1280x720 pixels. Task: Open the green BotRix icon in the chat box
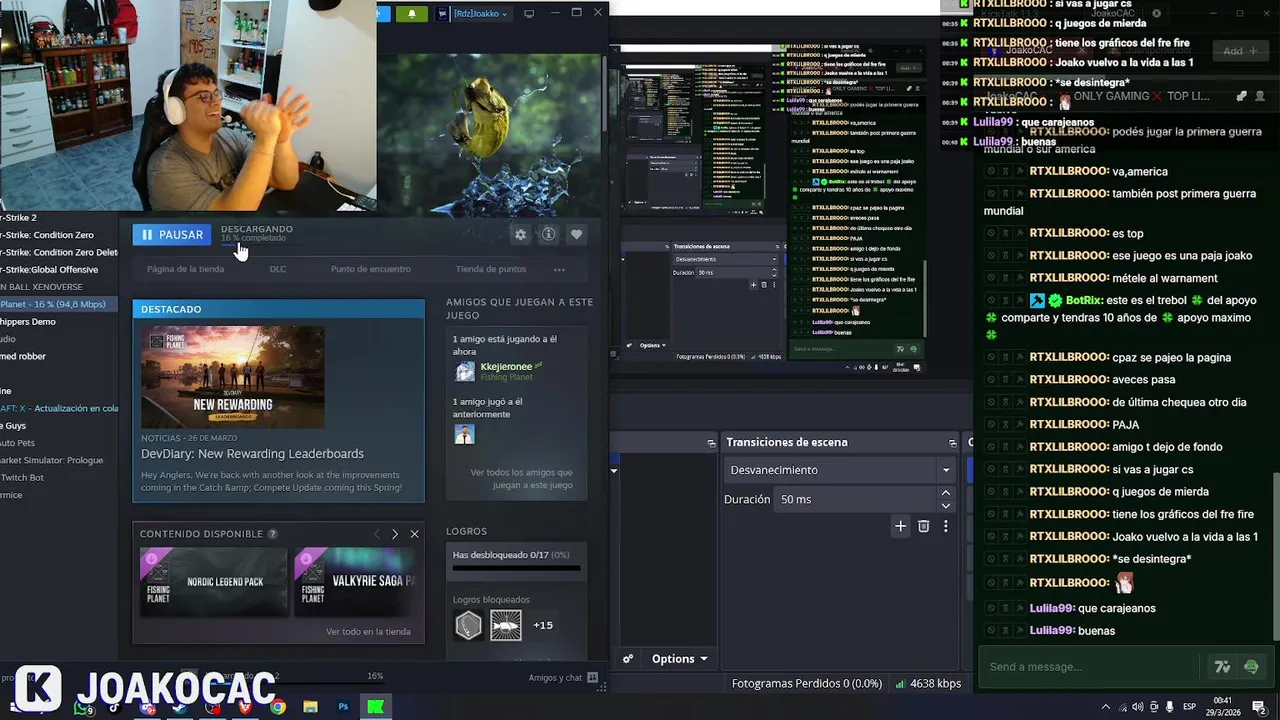click(1251, 667)
